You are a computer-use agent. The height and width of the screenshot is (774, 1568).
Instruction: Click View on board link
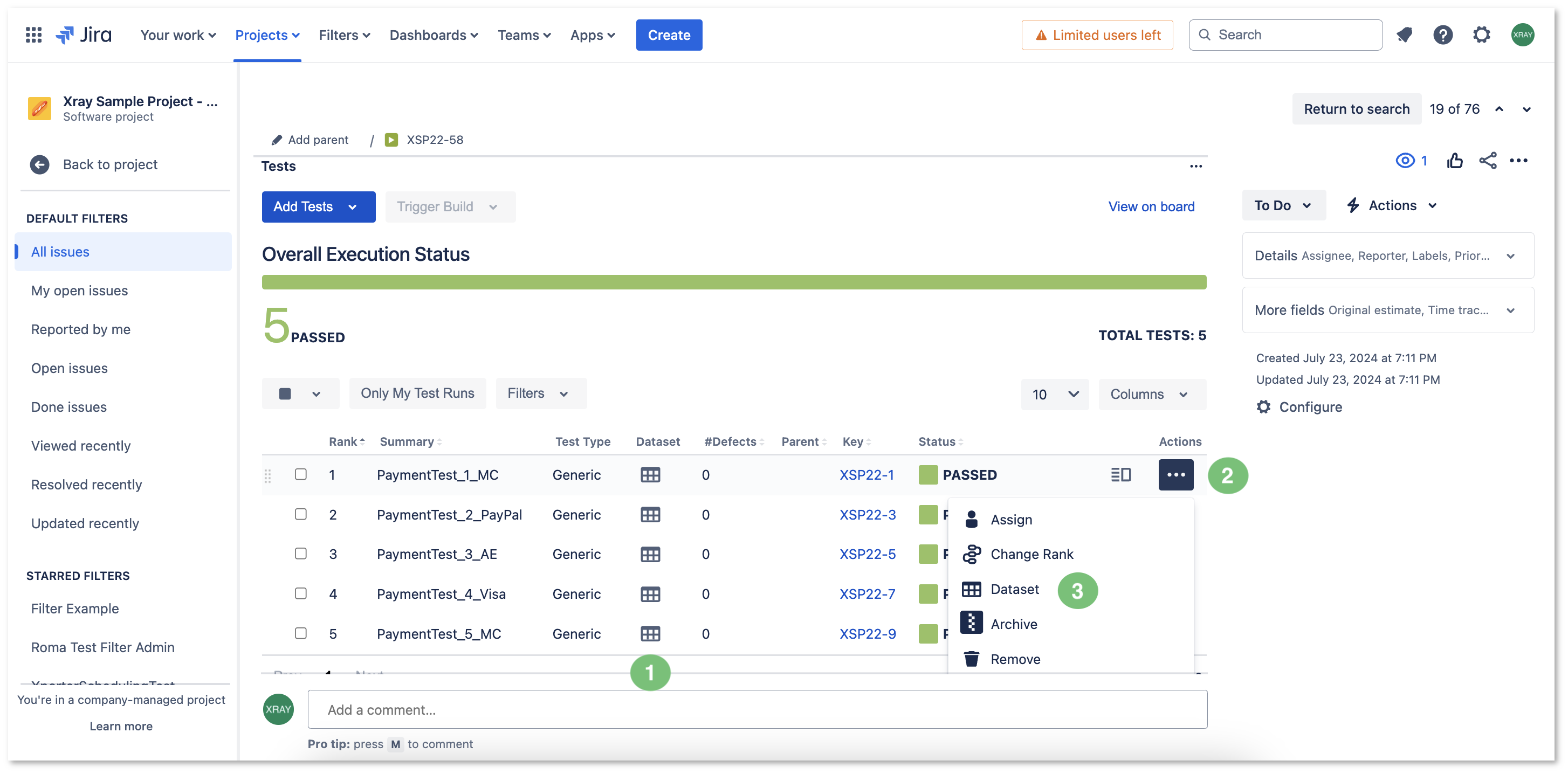pyautogui.click(x=1151, y=207)
